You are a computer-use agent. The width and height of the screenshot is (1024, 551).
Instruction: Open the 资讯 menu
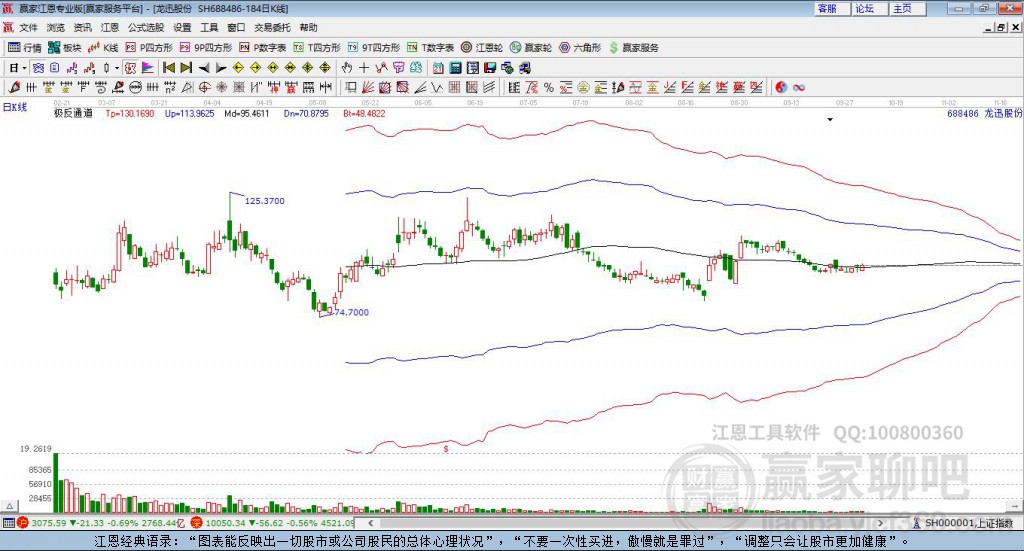coord(82,27)
